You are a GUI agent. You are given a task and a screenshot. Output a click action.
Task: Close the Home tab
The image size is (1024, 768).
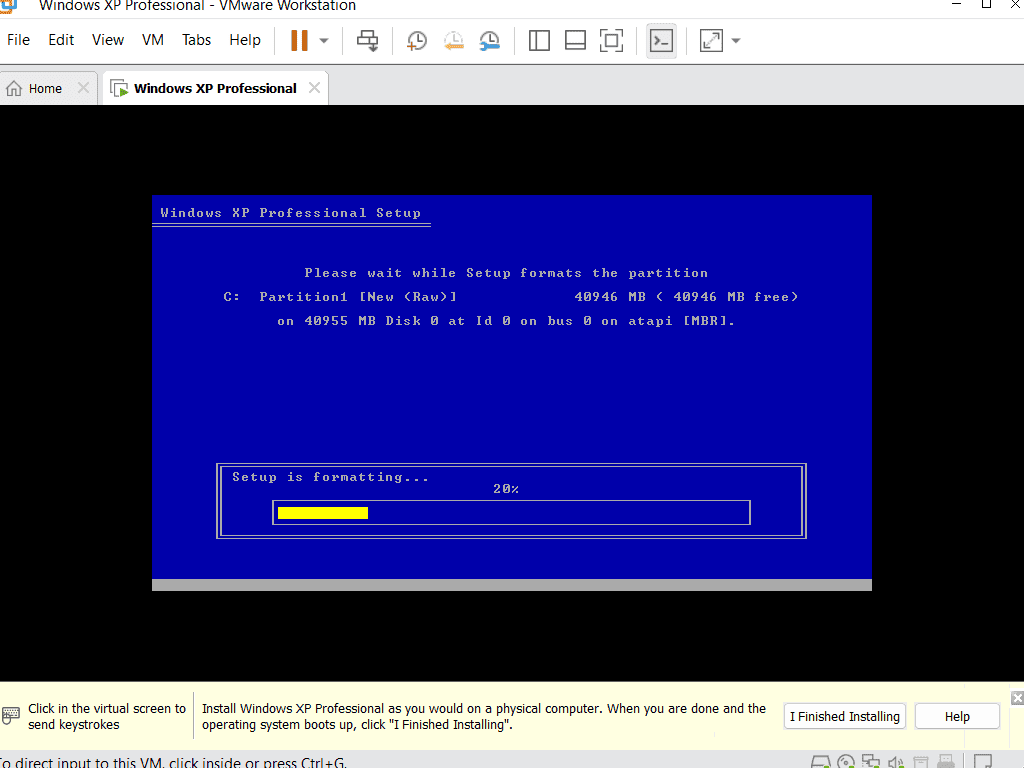click(x=83, y=88)
